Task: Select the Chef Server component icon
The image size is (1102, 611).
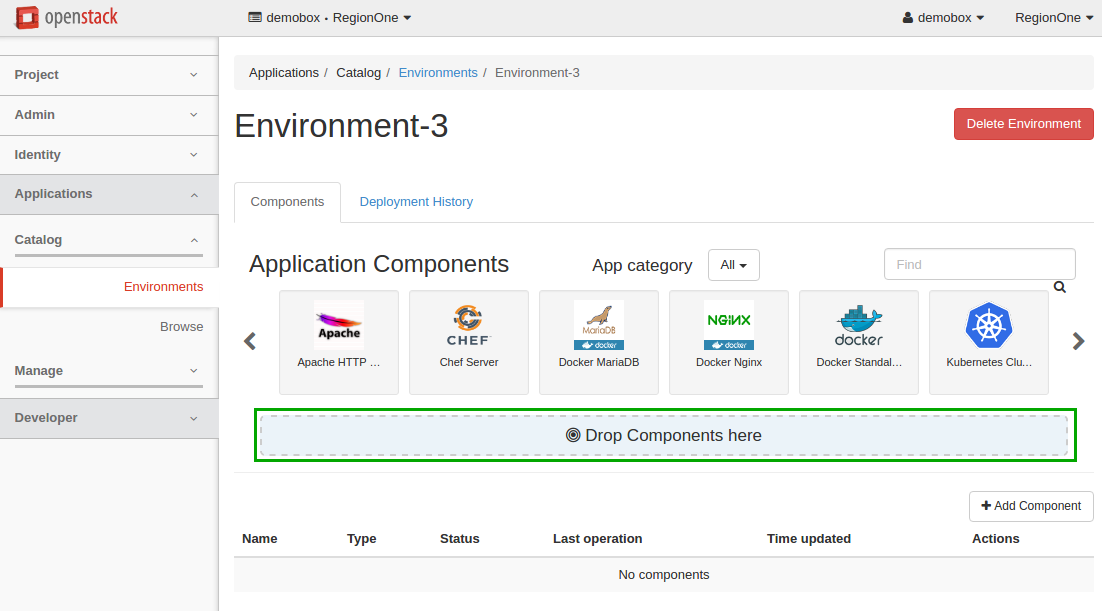Action: [468, 325]
